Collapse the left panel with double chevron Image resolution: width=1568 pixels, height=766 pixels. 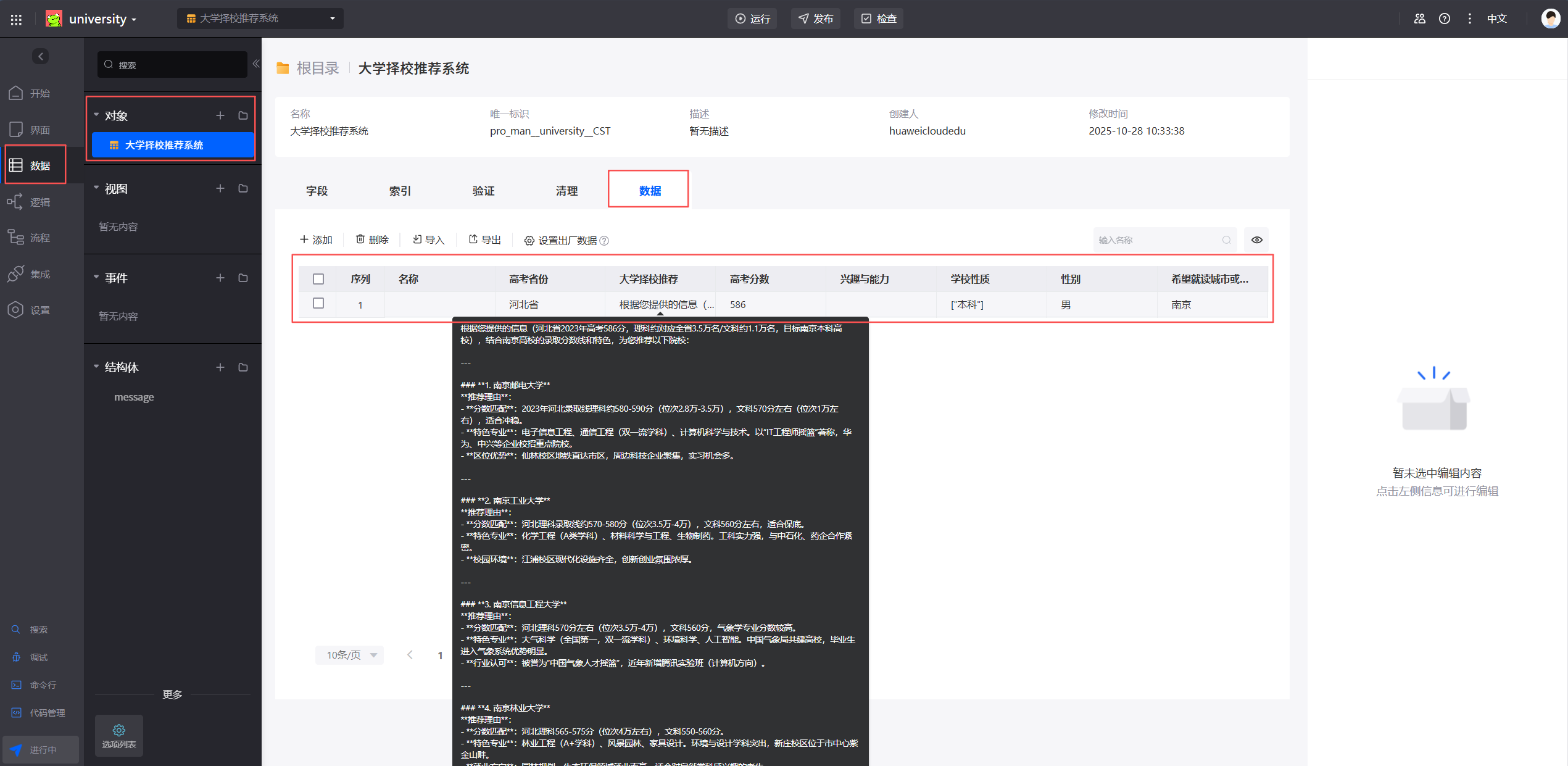tap(255, 64)
